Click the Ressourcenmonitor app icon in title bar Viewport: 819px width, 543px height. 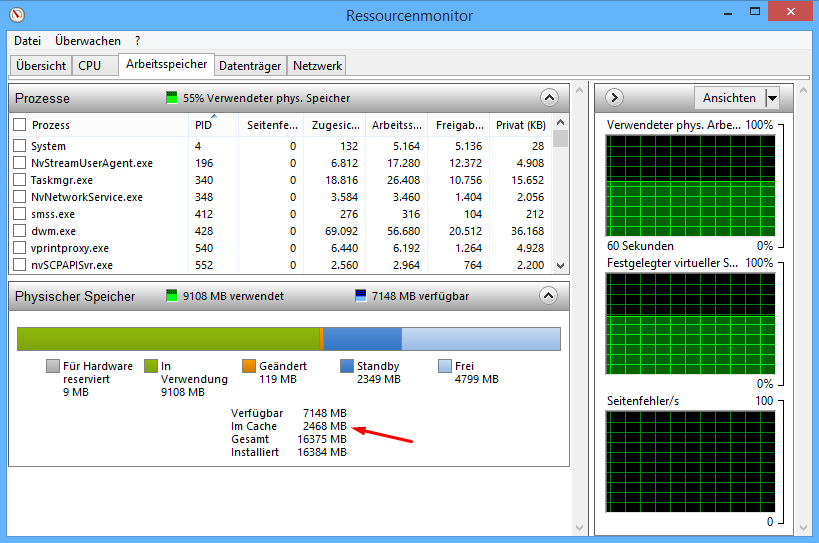(x=17, y=15)
